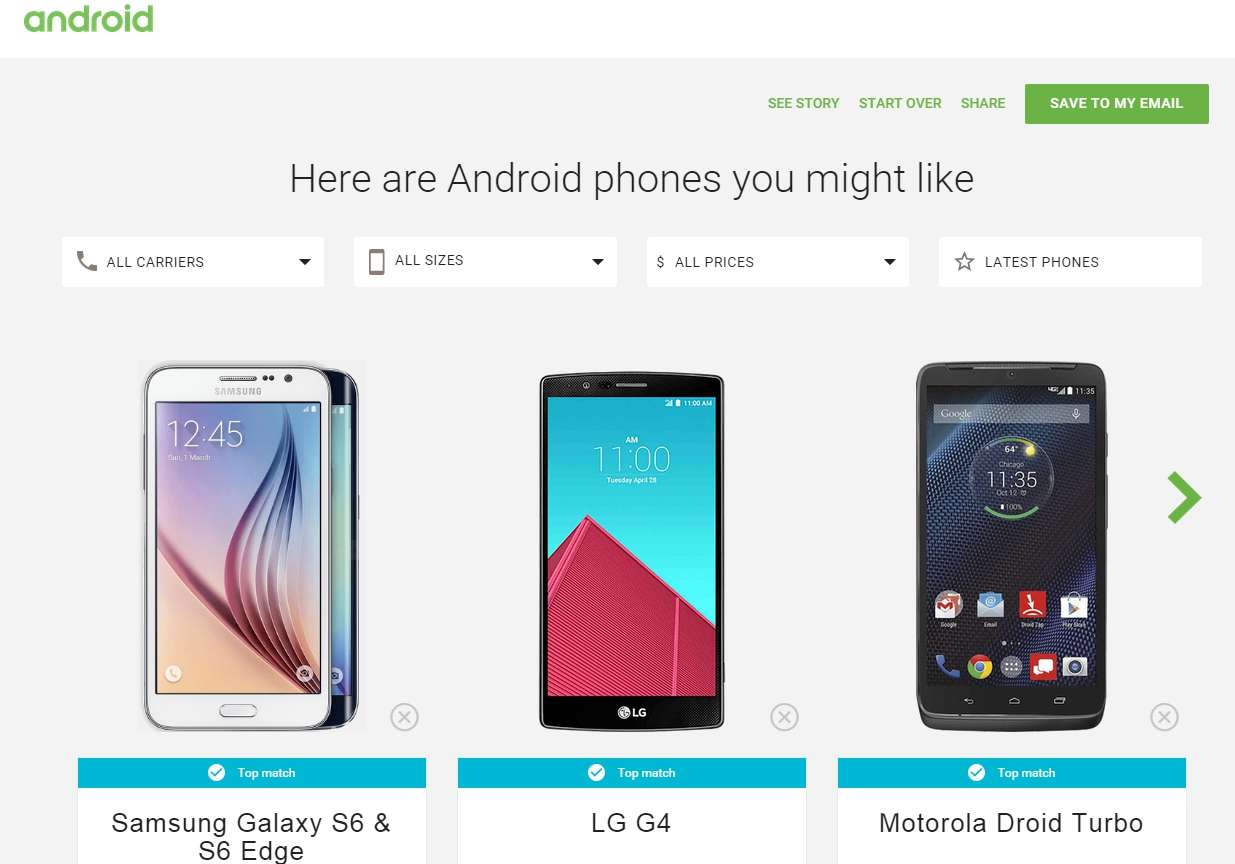Show next phones with green arrow
Viewport: 1235px width, 864px height.
click(1184, 497)
